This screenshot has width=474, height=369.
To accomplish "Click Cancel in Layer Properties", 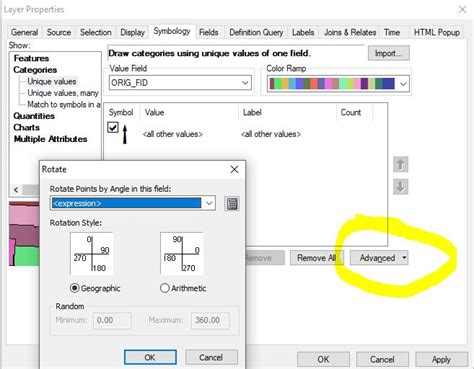I will click(382, 359).
